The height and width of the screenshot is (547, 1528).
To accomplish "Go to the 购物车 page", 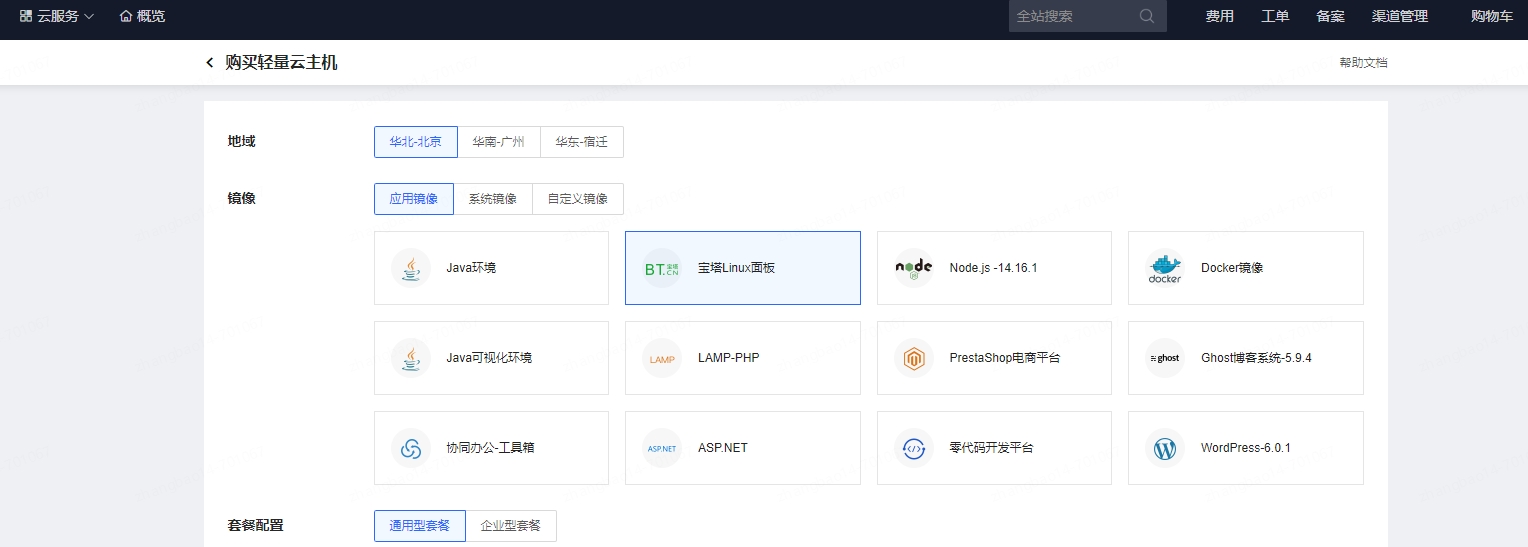I will point(1491,16).
